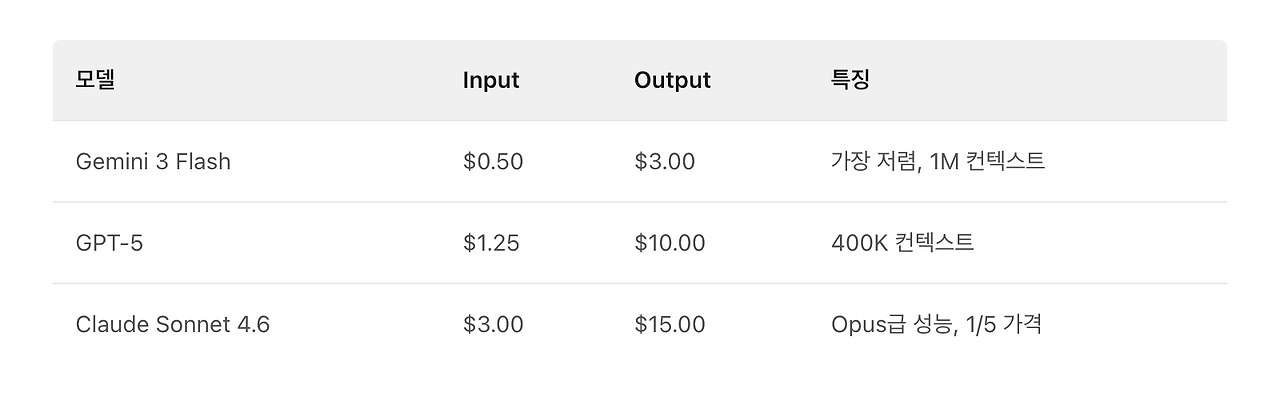The height and width of the screenshot is (404, 1280).
Task: Select the Gemini 3 Flash cell
Action: coord(153,161)
